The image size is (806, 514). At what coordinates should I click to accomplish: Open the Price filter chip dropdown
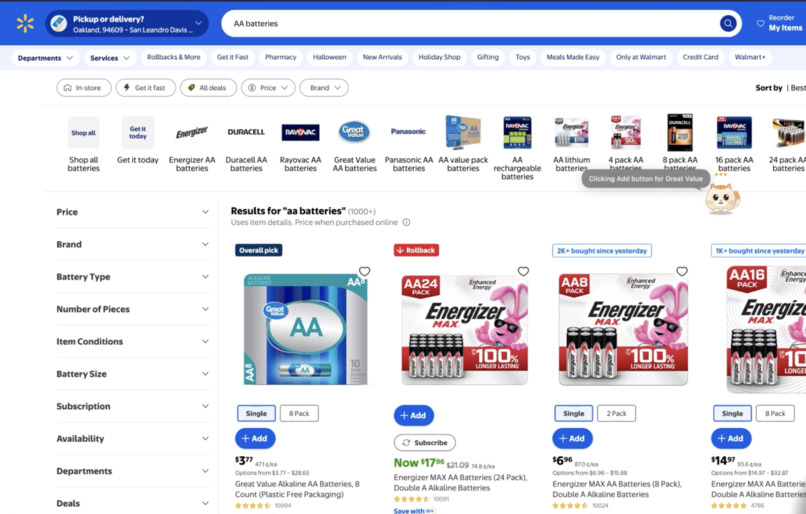click(x=268, y=88)
